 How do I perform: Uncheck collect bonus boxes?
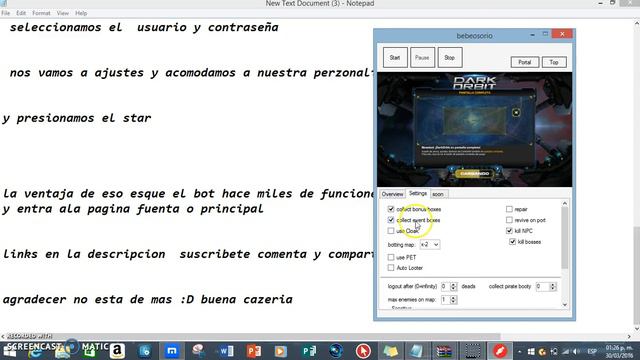pyautogui.click(x=391, y=209)
